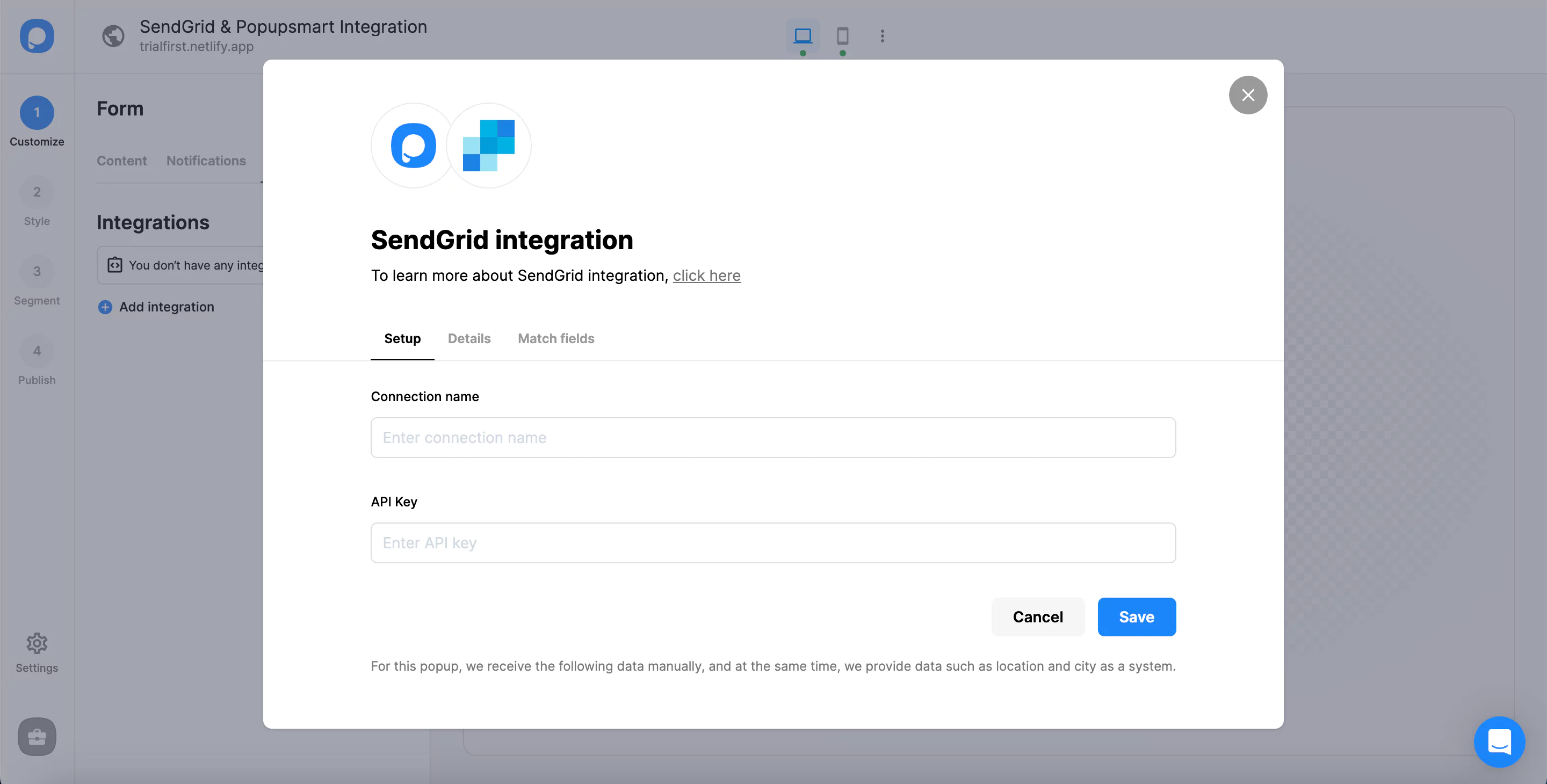This screenshot has width=1547, height=784.
Task: Click the Enter API key input field
Action: pos(773,542)
